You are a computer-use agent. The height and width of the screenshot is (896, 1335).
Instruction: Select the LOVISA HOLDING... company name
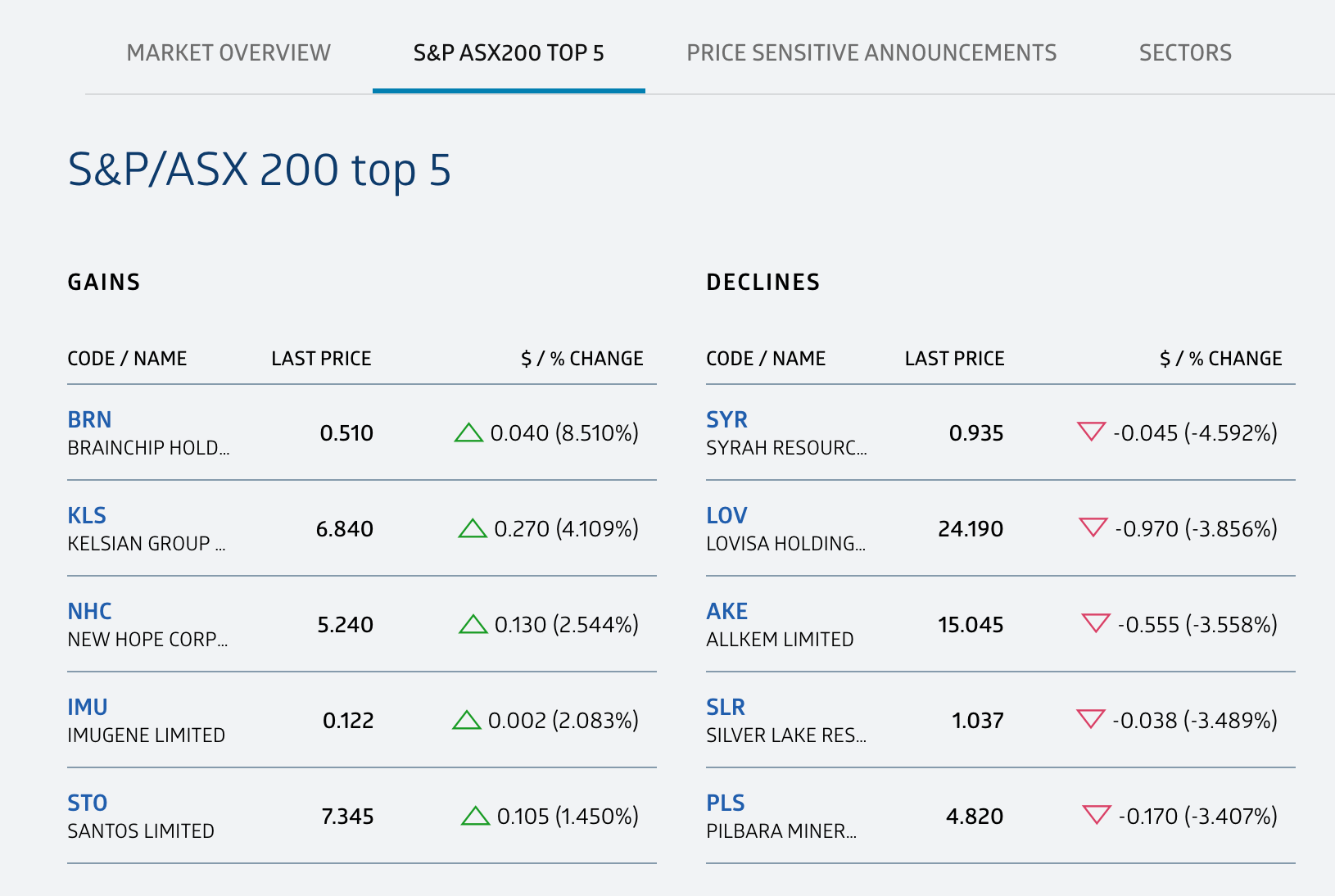[785, 544]
